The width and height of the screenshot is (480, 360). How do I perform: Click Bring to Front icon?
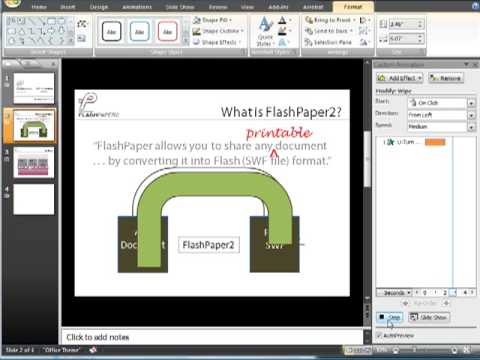pyautogui.click(x=309, y=20)
